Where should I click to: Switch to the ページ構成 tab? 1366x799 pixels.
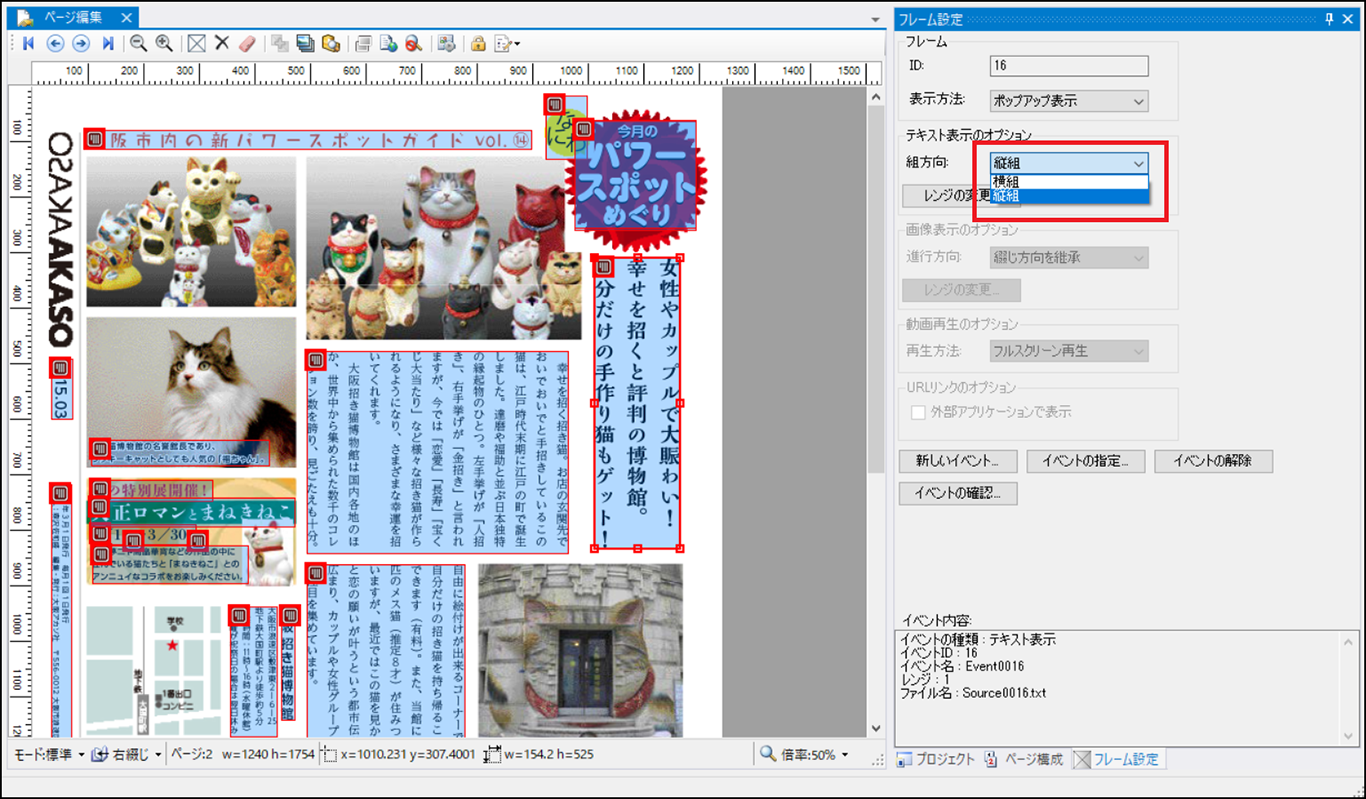pyautogui.click(x=1025, y=759)
